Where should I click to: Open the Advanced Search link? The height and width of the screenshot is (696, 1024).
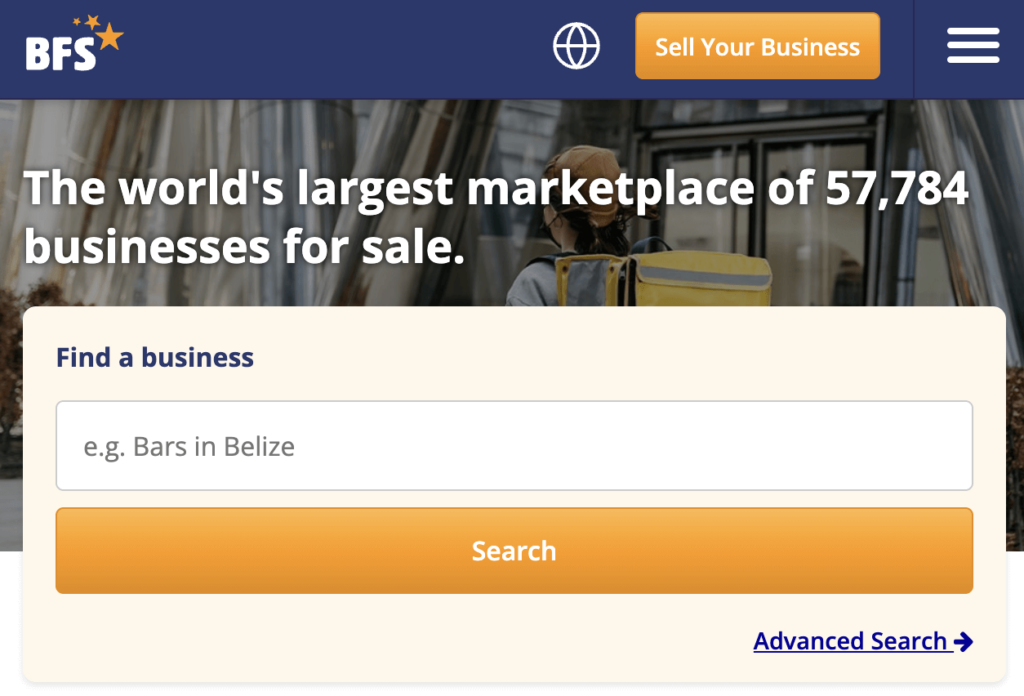pos(850,641)
